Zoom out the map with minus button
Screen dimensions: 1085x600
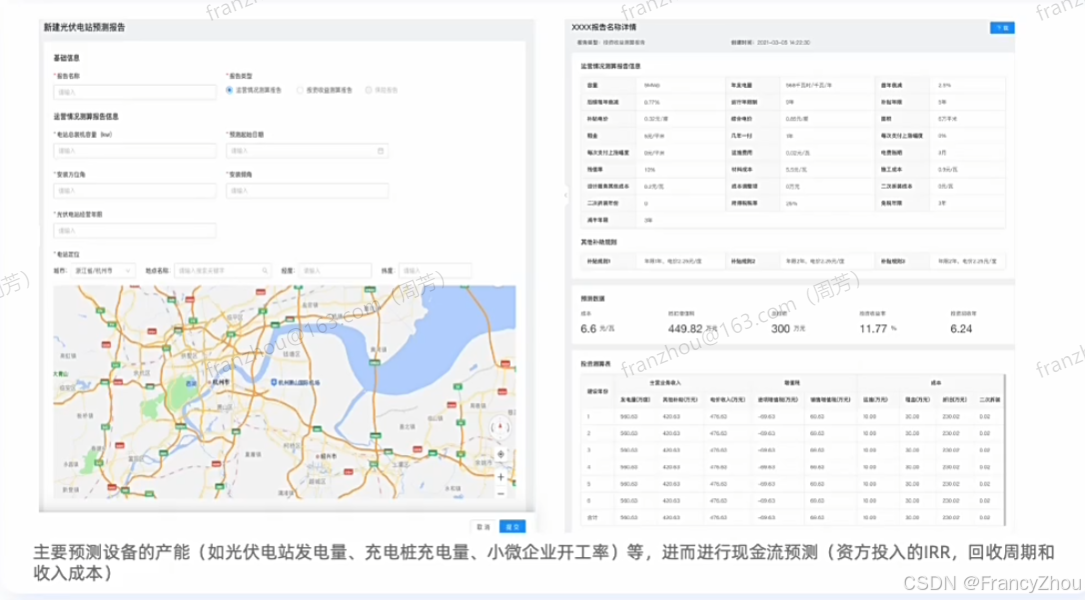[500, 493]
